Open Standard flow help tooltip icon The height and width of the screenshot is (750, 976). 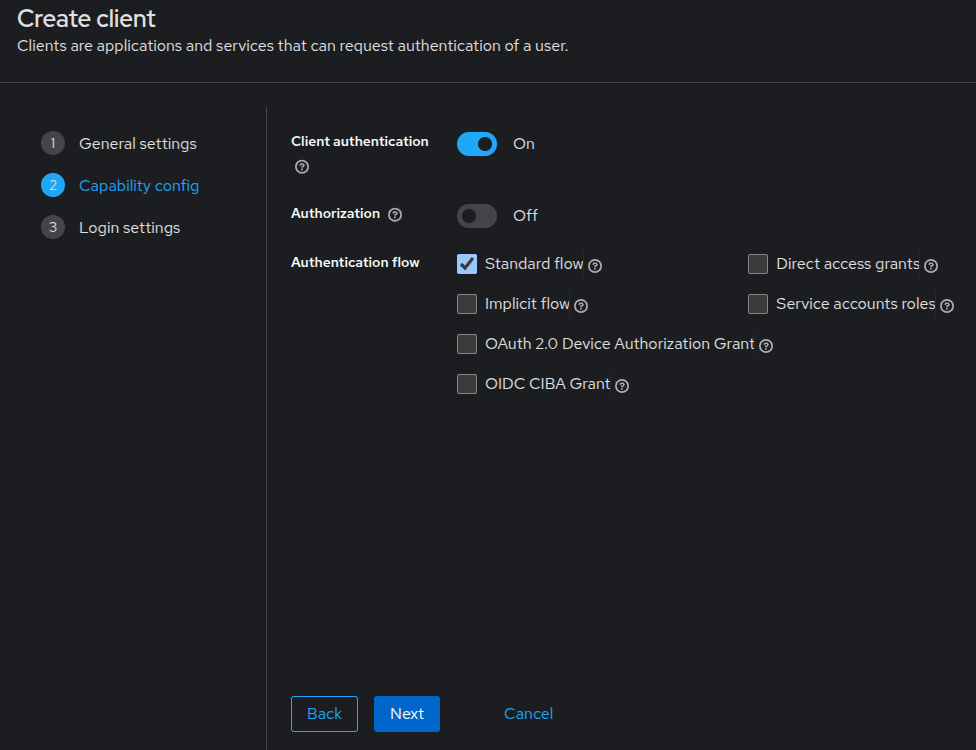595,266
